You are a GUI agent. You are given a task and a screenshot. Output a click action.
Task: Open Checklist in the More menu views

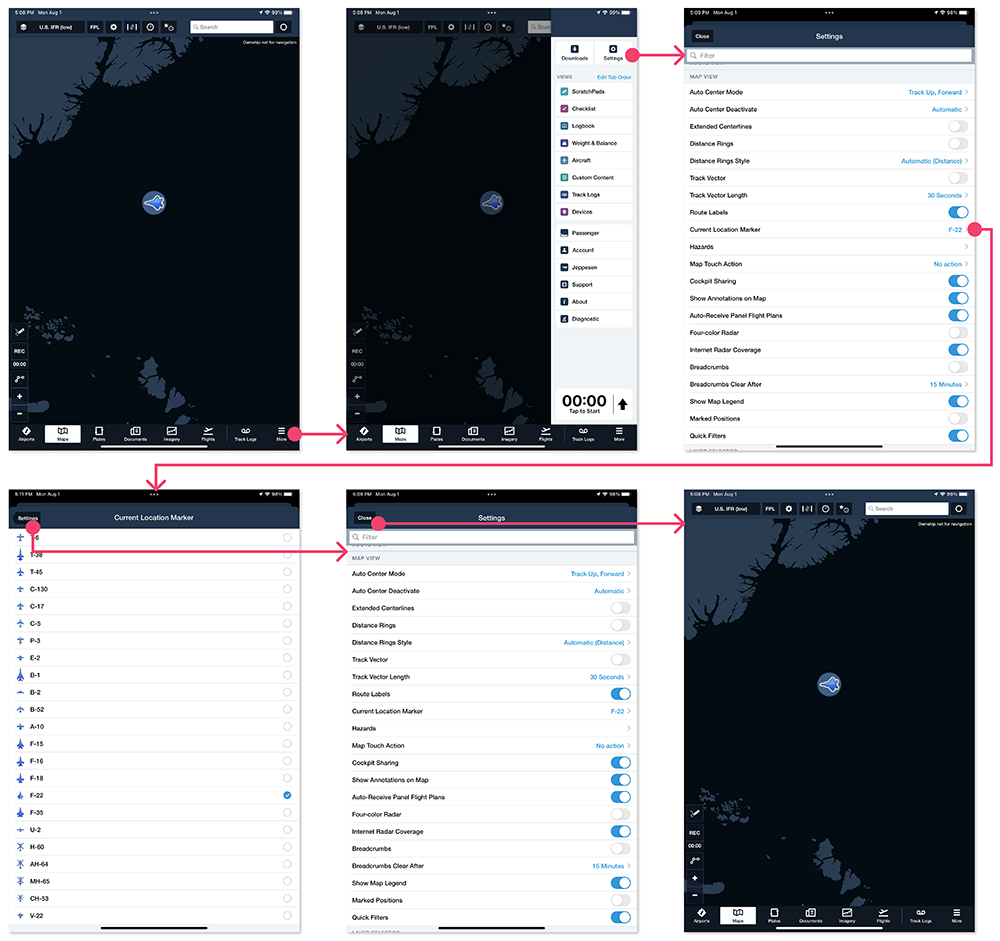(594, 108)
